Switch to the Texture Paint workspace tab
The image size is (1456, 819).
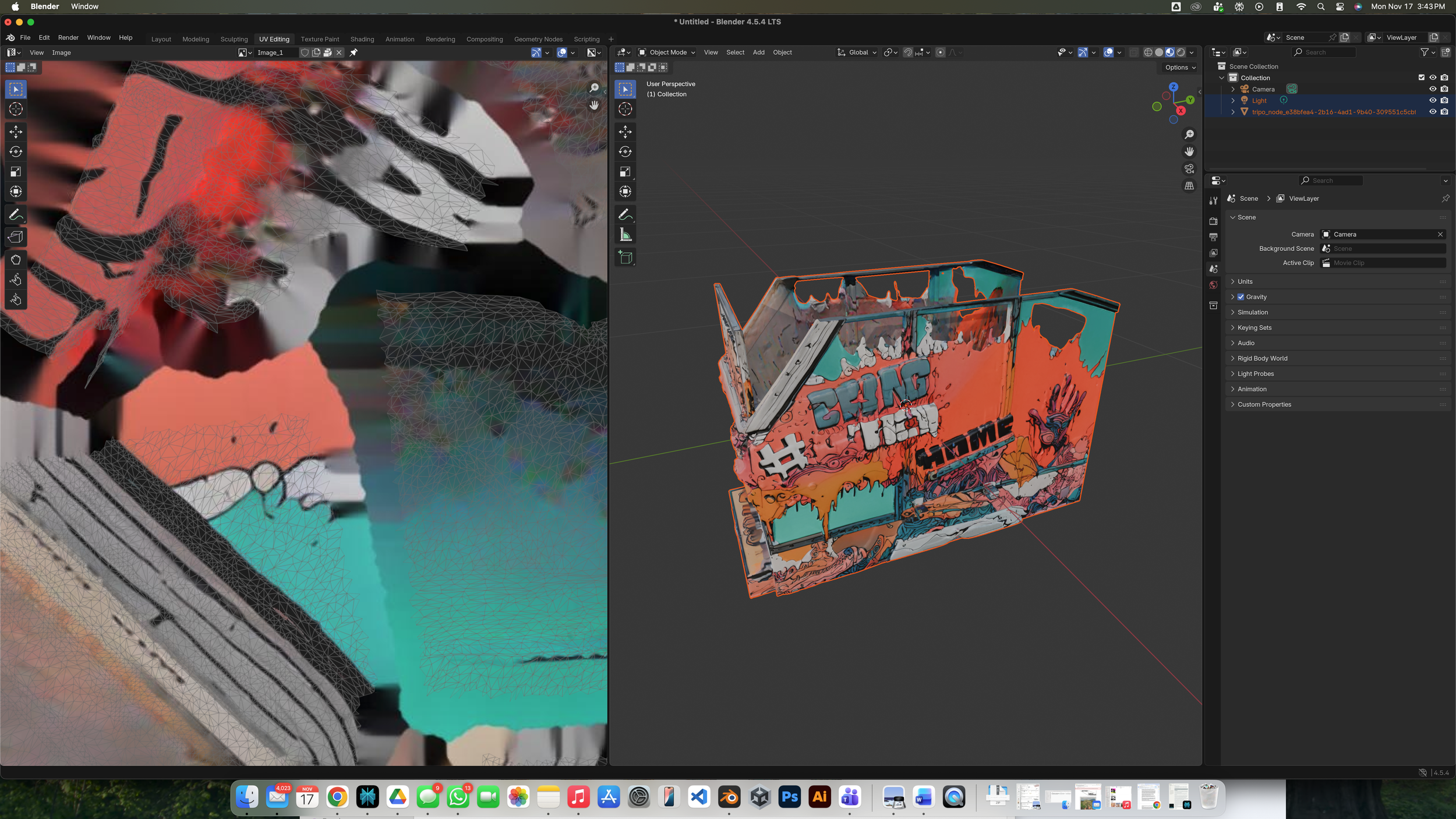coord(320,39)
